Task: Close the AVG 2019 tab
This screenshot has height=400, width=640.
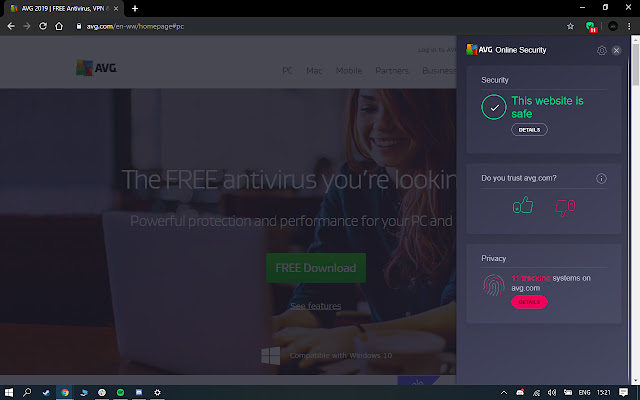Action: [x=116, y=9]
